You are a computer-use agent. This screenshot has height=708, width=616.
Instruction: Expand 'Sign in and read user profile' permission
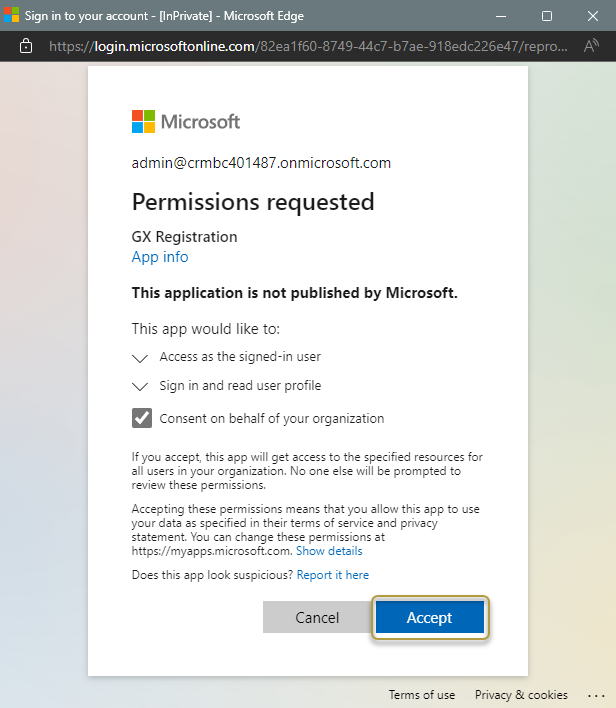coord(140,386)
